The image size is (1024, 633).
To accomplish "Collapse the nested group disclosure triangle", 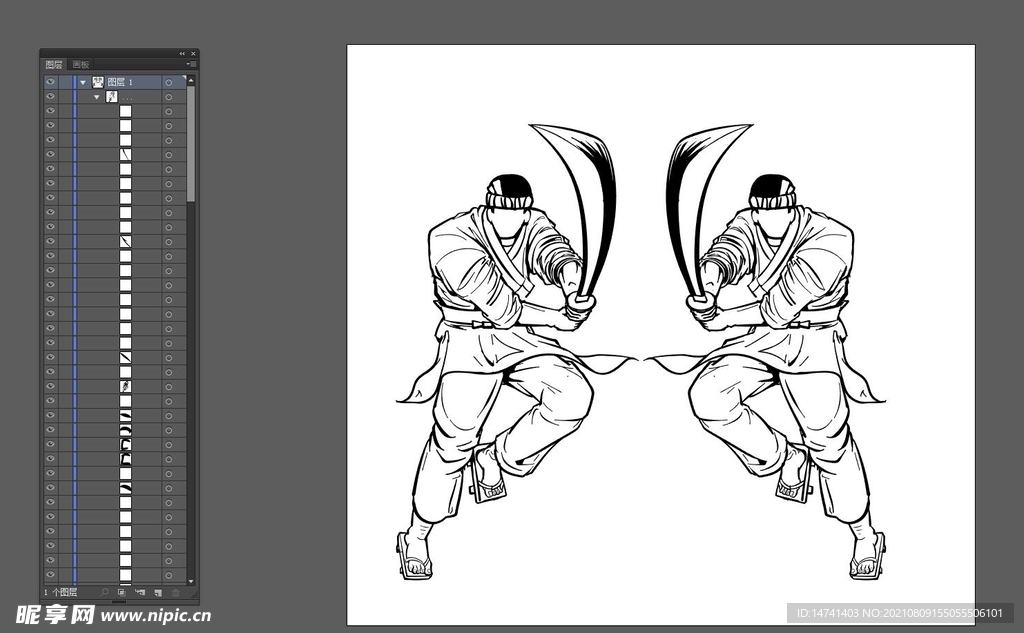I will click(97, 97).
